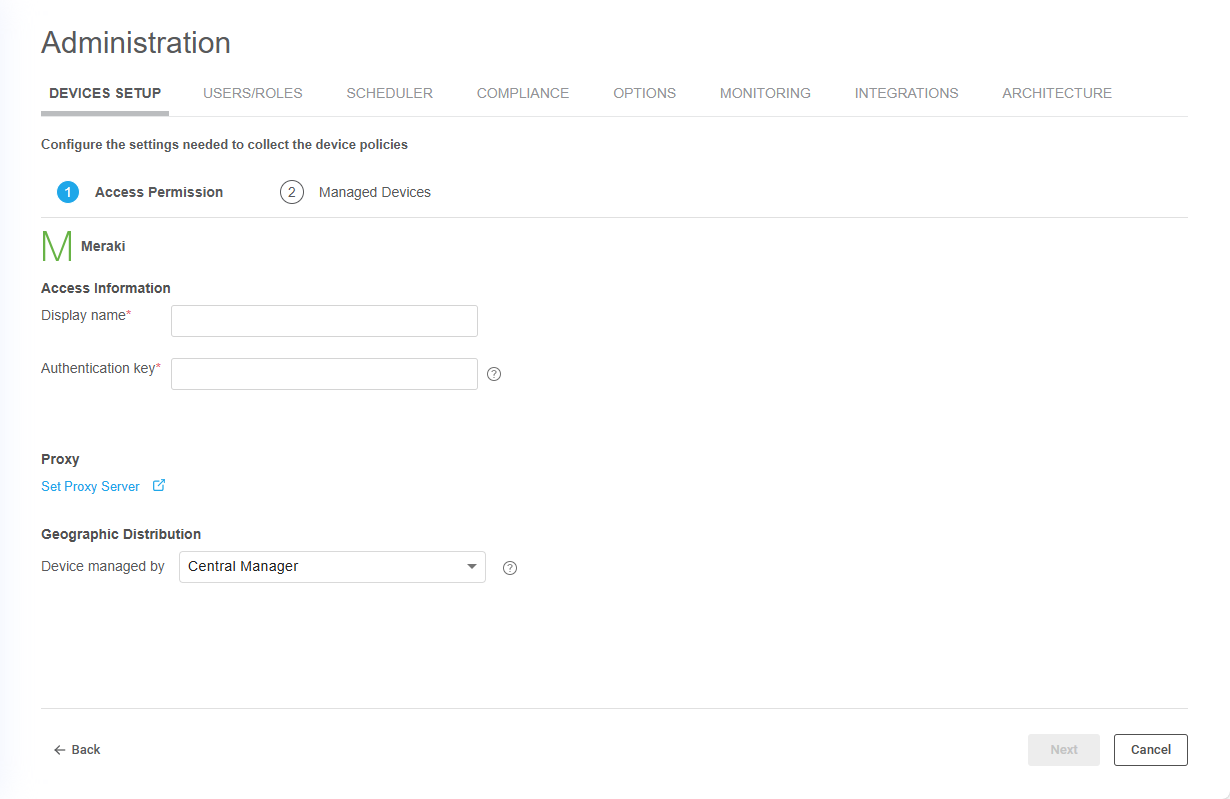1230x799 pixels.
Task: Click the step 2 Managed Devices circle
Action: point(291,192)
